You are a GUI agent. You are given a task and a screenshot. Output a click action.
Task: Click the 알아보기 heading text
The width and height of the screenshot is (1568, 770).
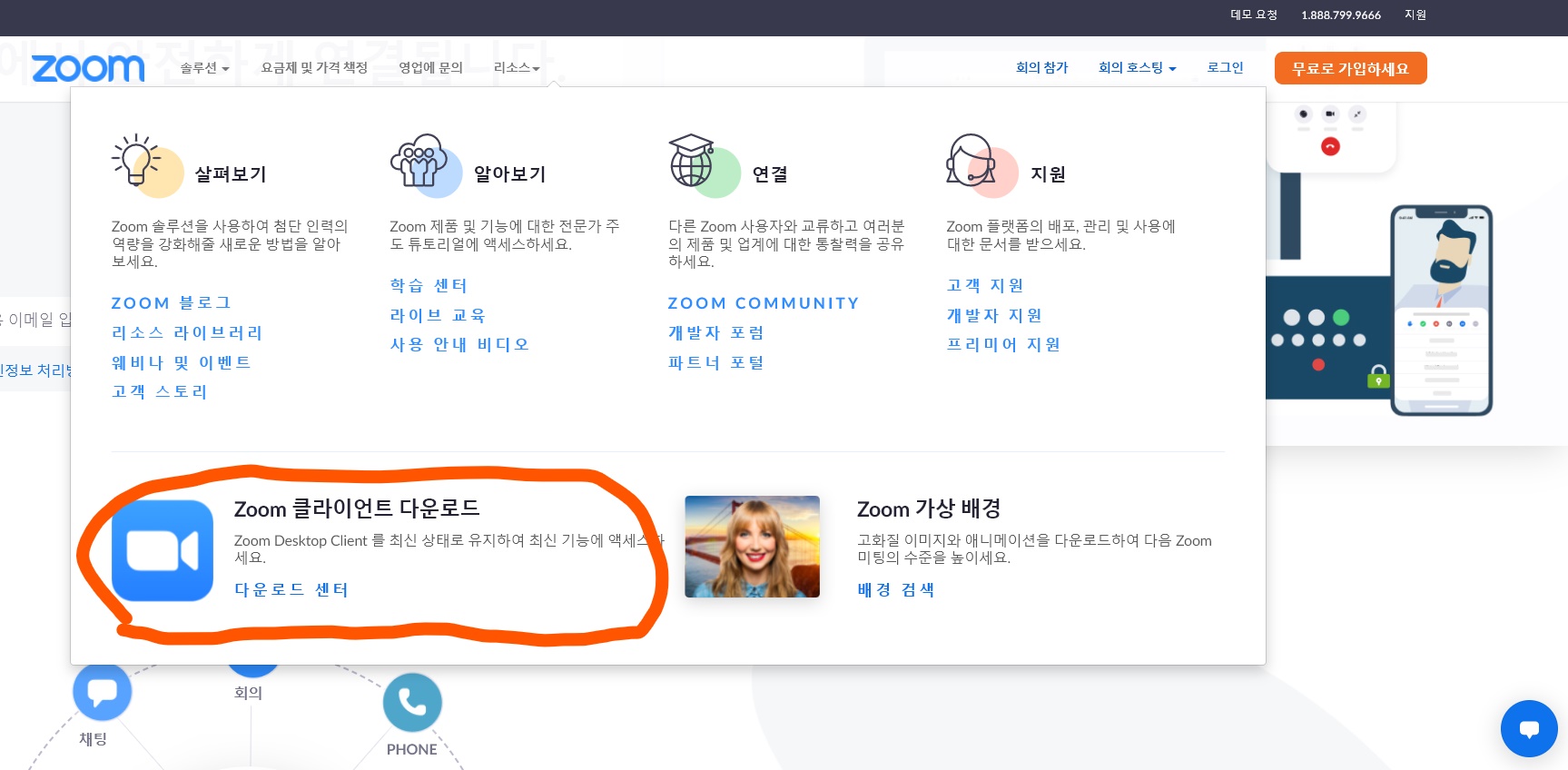click(x=509, y=173)
